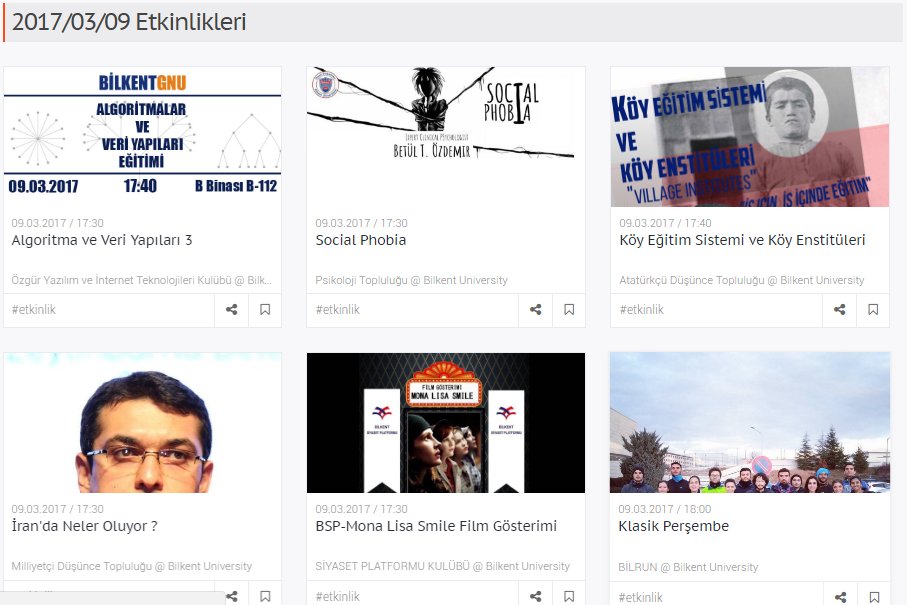Bookmark the Social Phobia event

click(x=569, y=310)
